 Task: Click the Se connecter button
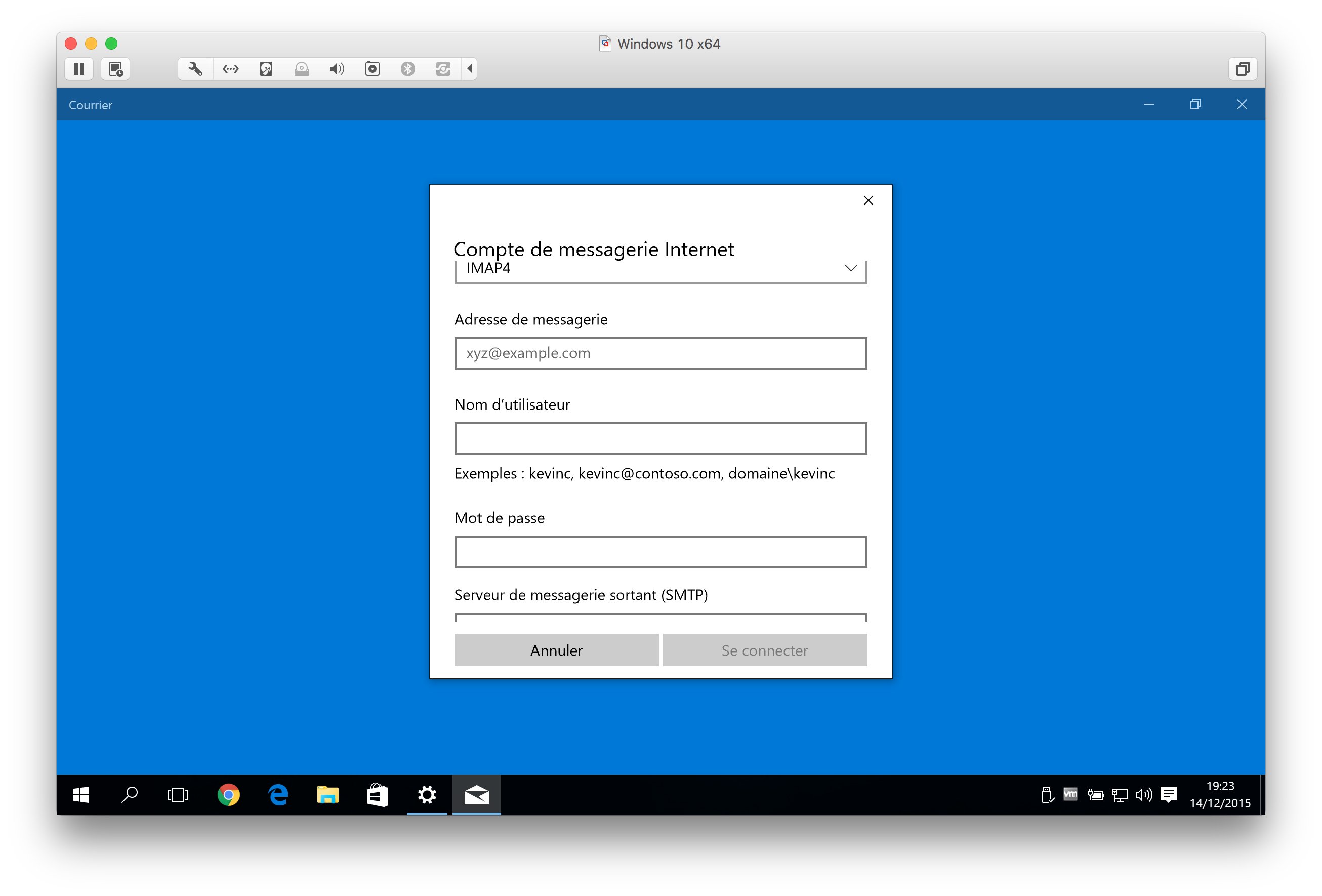[765, 650]
